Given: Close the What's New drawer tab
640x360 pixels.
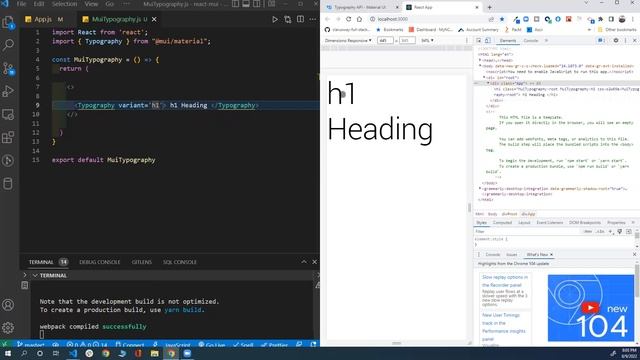Looking at the screenshot, I should pyautogui.click(x=551, y=254).
